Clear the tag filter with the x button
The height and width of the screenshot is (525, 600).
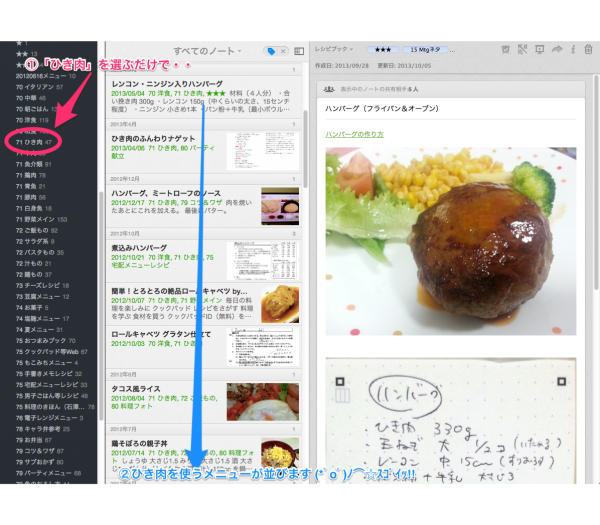coord(283,51)
